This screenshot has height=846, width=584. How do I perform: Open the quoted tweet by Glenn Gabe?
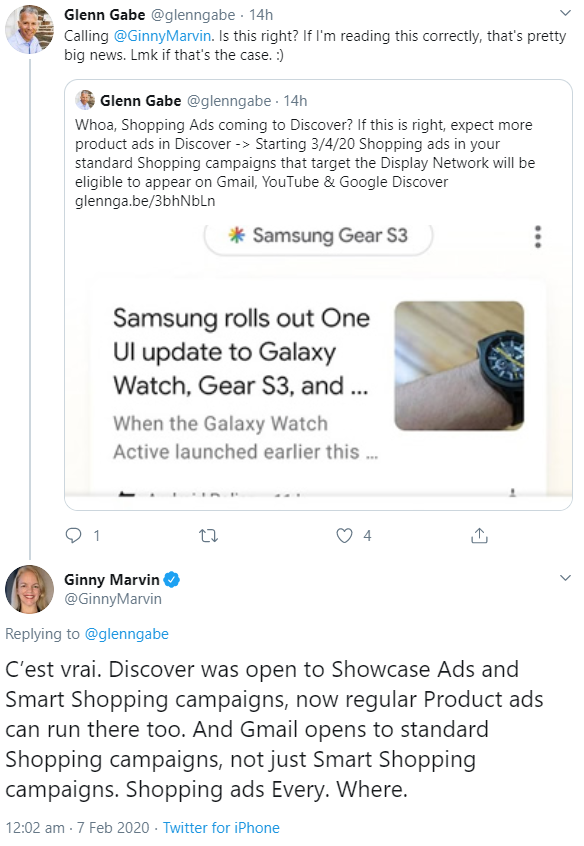[x=300, y=150]
